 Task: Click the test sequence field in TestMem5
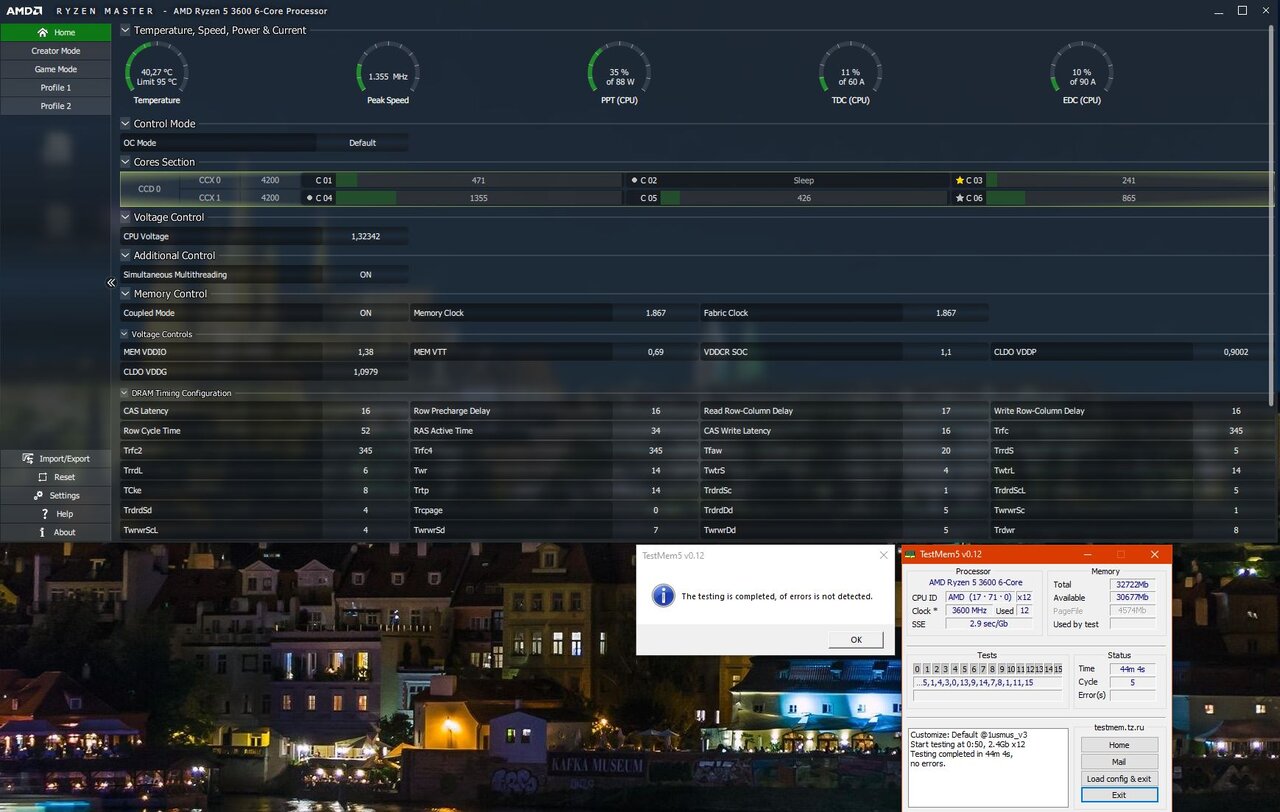click(988, 682)
